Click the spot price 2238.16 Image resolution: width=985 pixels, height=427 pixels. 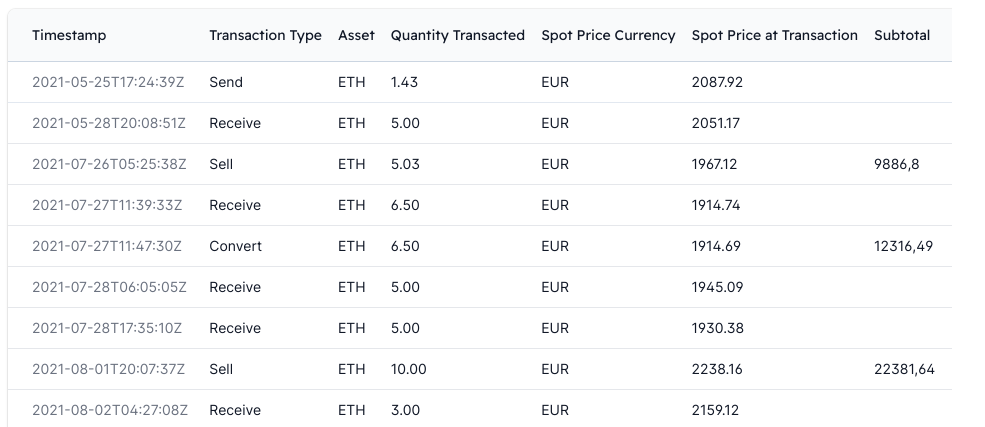coord(717,369)
